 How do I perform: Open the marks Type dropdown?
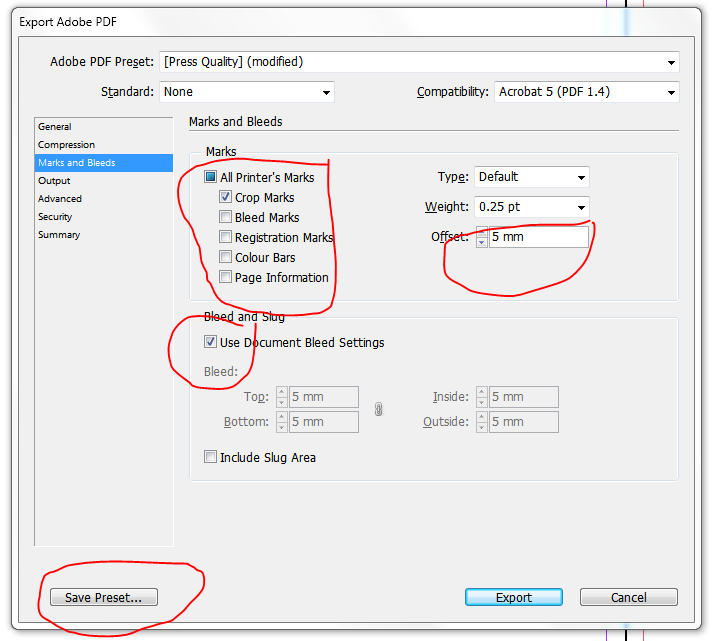(x=532, y=177)
